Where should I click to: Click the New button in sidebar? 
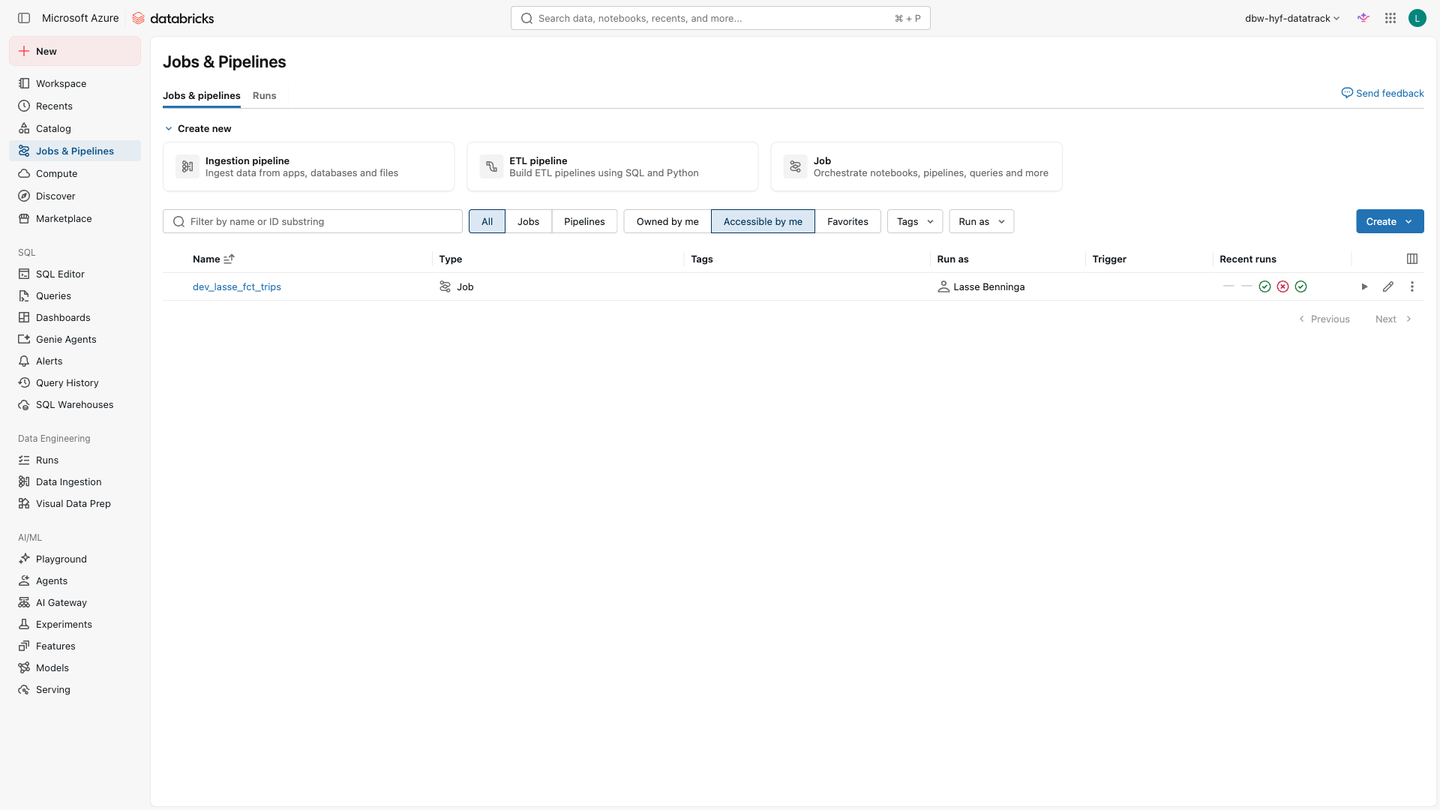75,51
